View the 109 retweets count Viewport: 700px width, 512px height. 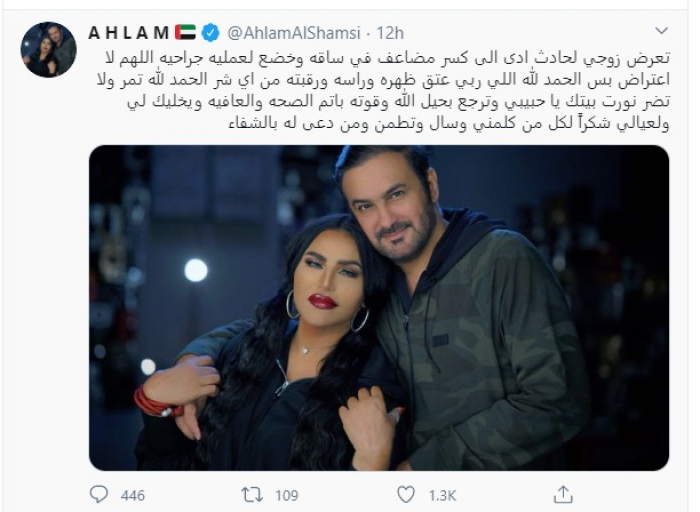pyautogui.click(x=286, y=495)
